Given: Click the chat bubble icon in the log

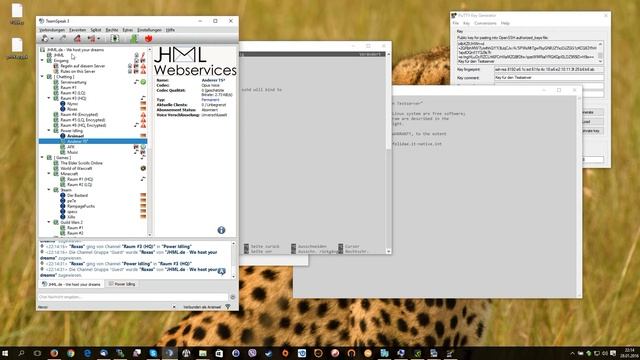Looking at the screenshot, I should [x=222, y=271].
